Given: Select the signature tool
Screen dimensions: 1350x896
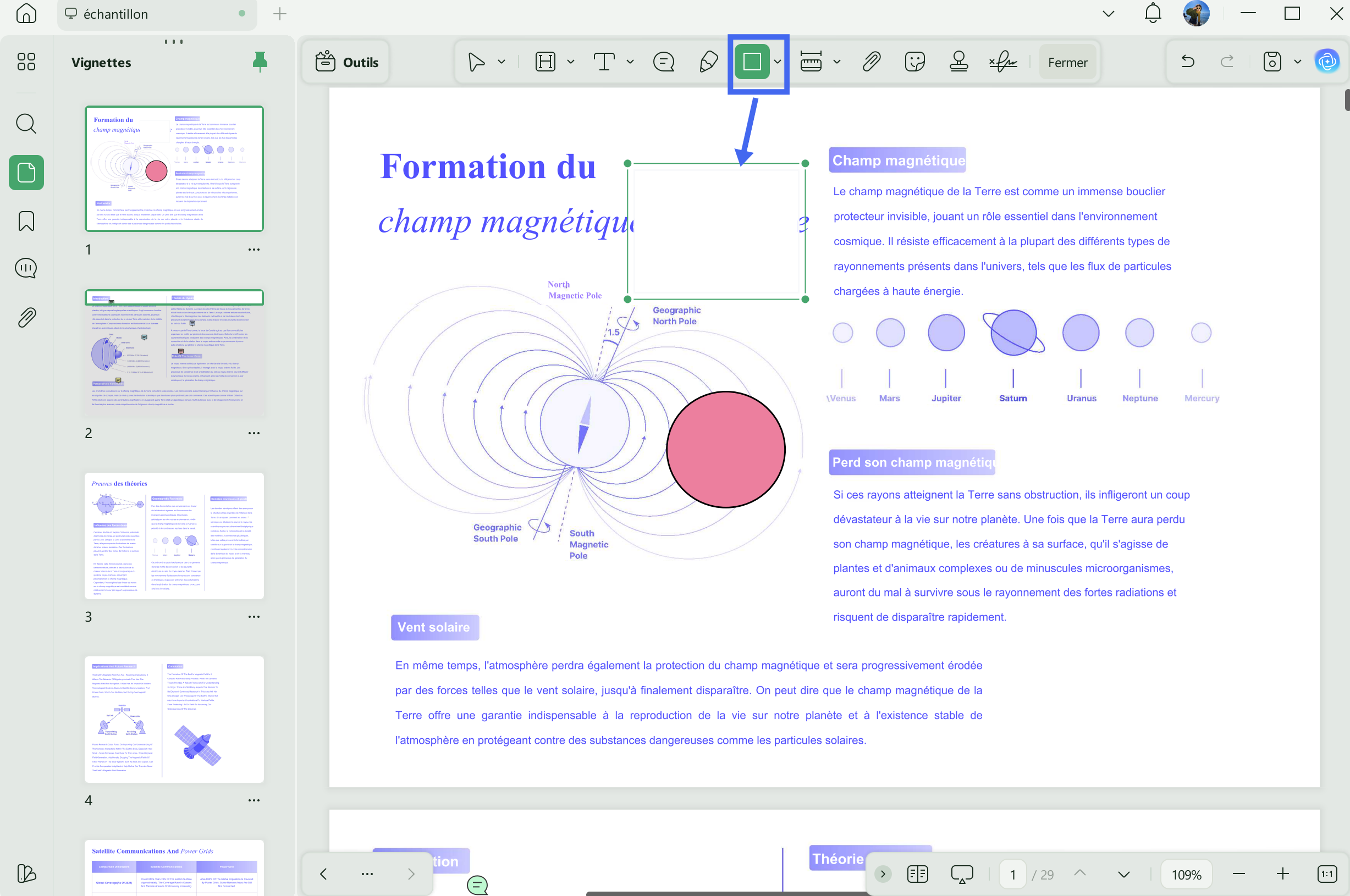Looking at the screenshot, I should coord(1003,62).
